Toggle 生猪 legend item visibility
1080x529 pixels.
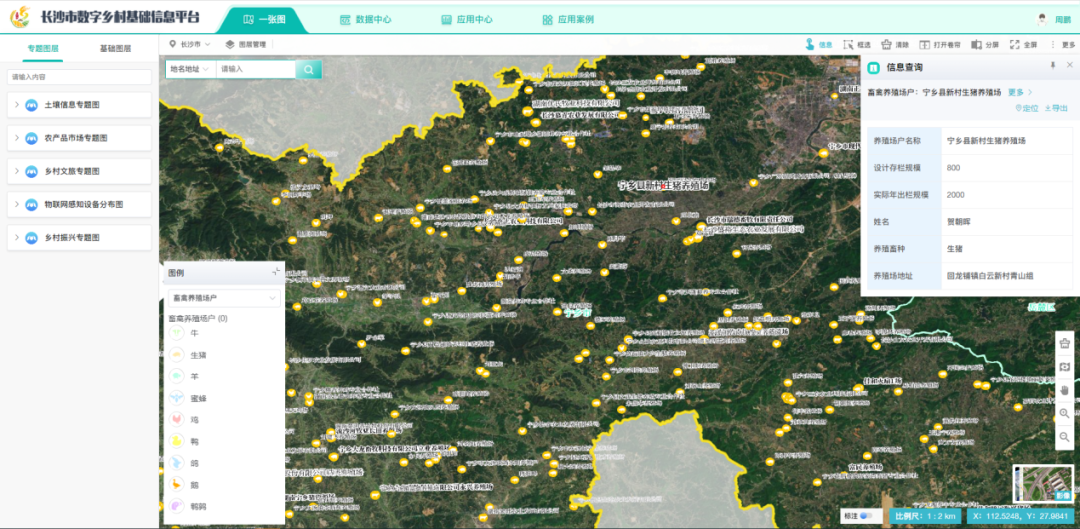point(198,354)
